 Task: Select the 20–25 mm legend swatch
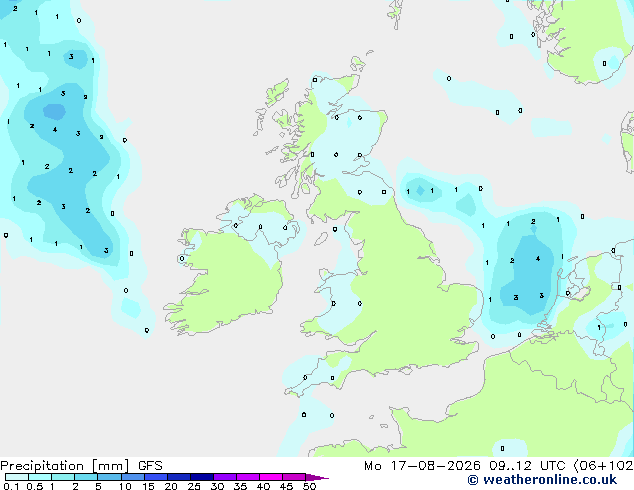pos(178,477)
